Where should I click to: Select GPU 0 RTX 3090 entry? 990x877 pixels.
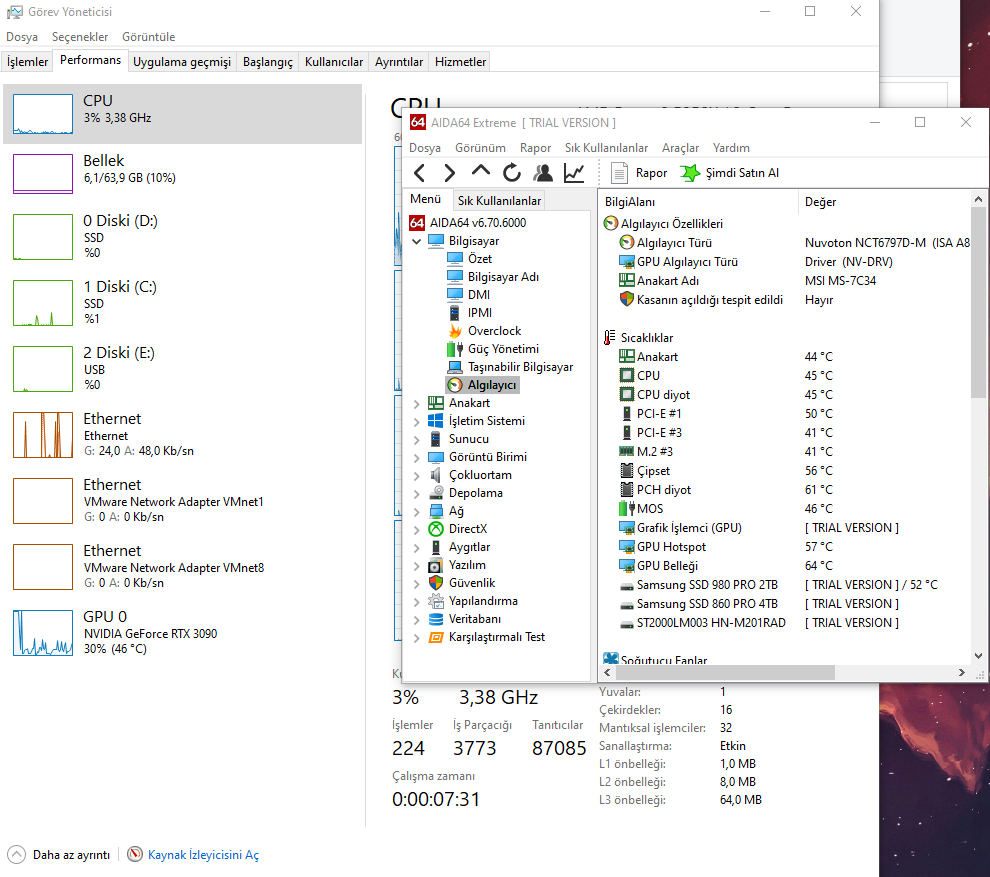(182, 633)
